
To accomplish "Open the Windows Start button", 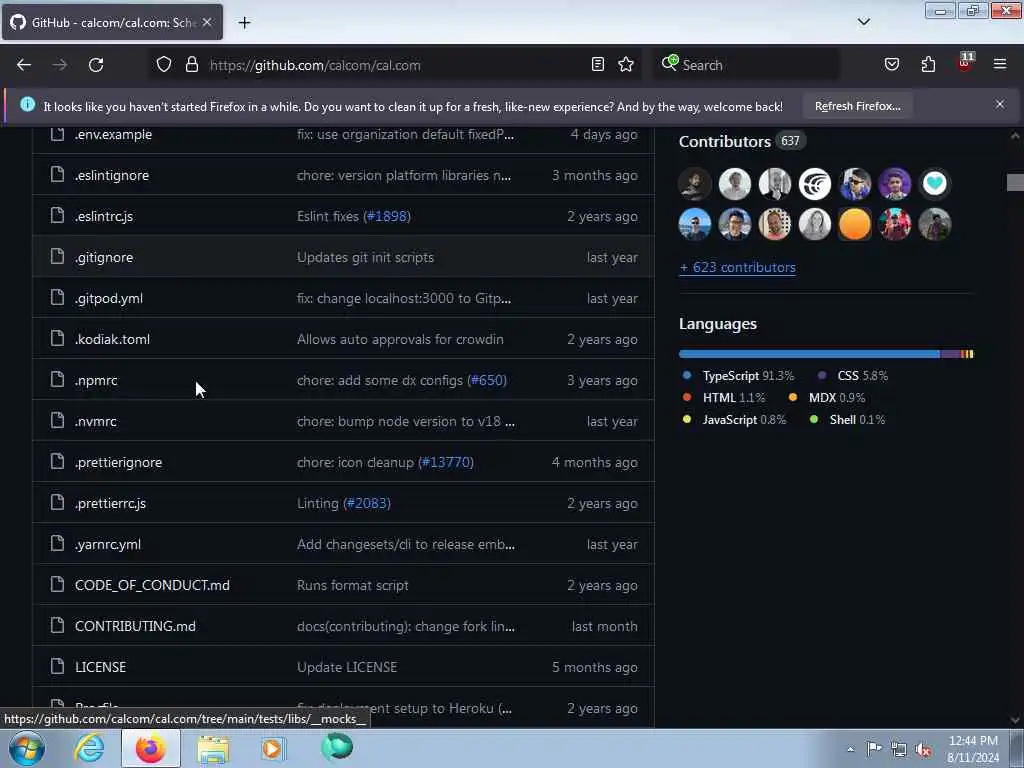I will (27, 748).
